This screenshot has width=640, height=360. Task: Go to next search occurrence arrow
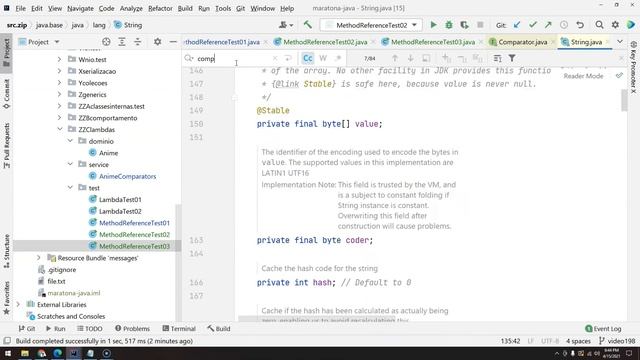(410, 58)
